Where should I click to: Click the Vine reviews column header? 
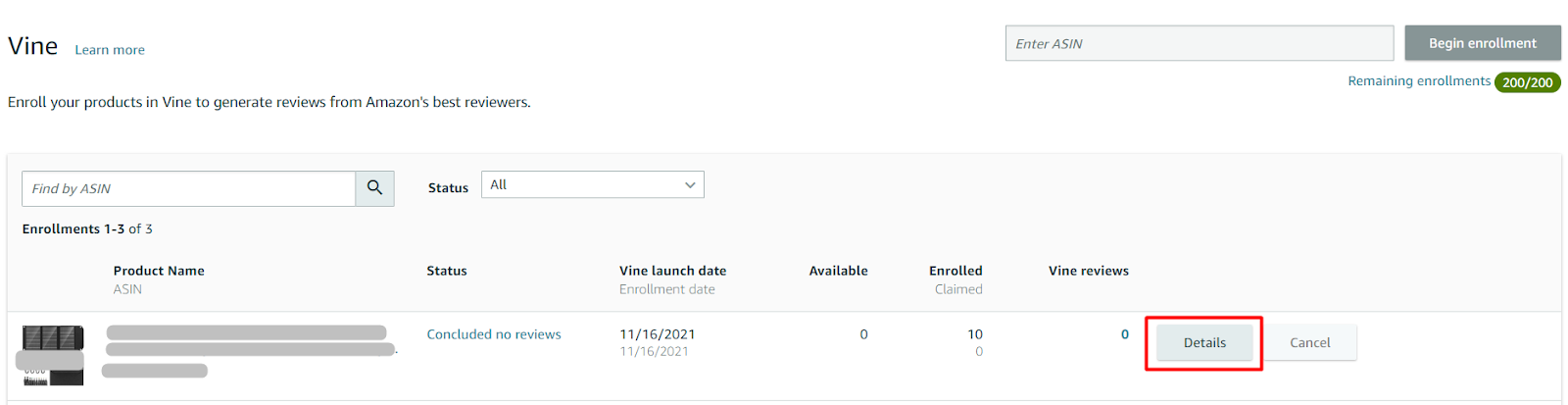coord(1088,271)
